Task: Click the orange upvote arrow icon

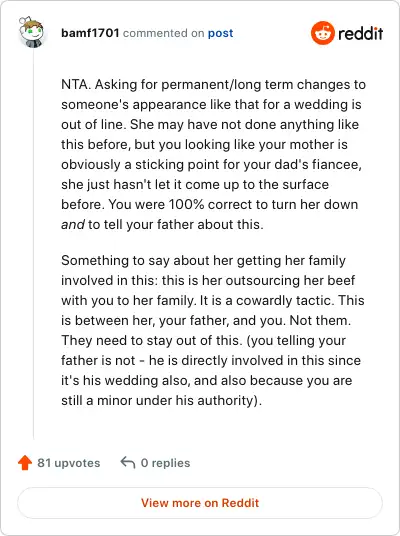Action: click(25, 463)
